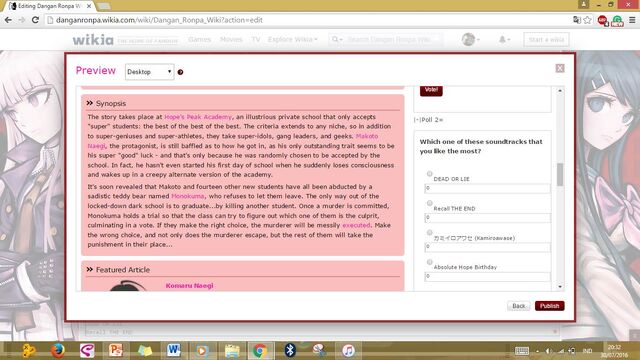This screenshot has height=360, width=640.
Task: Open Word from the taskbar
Action: 173,351
